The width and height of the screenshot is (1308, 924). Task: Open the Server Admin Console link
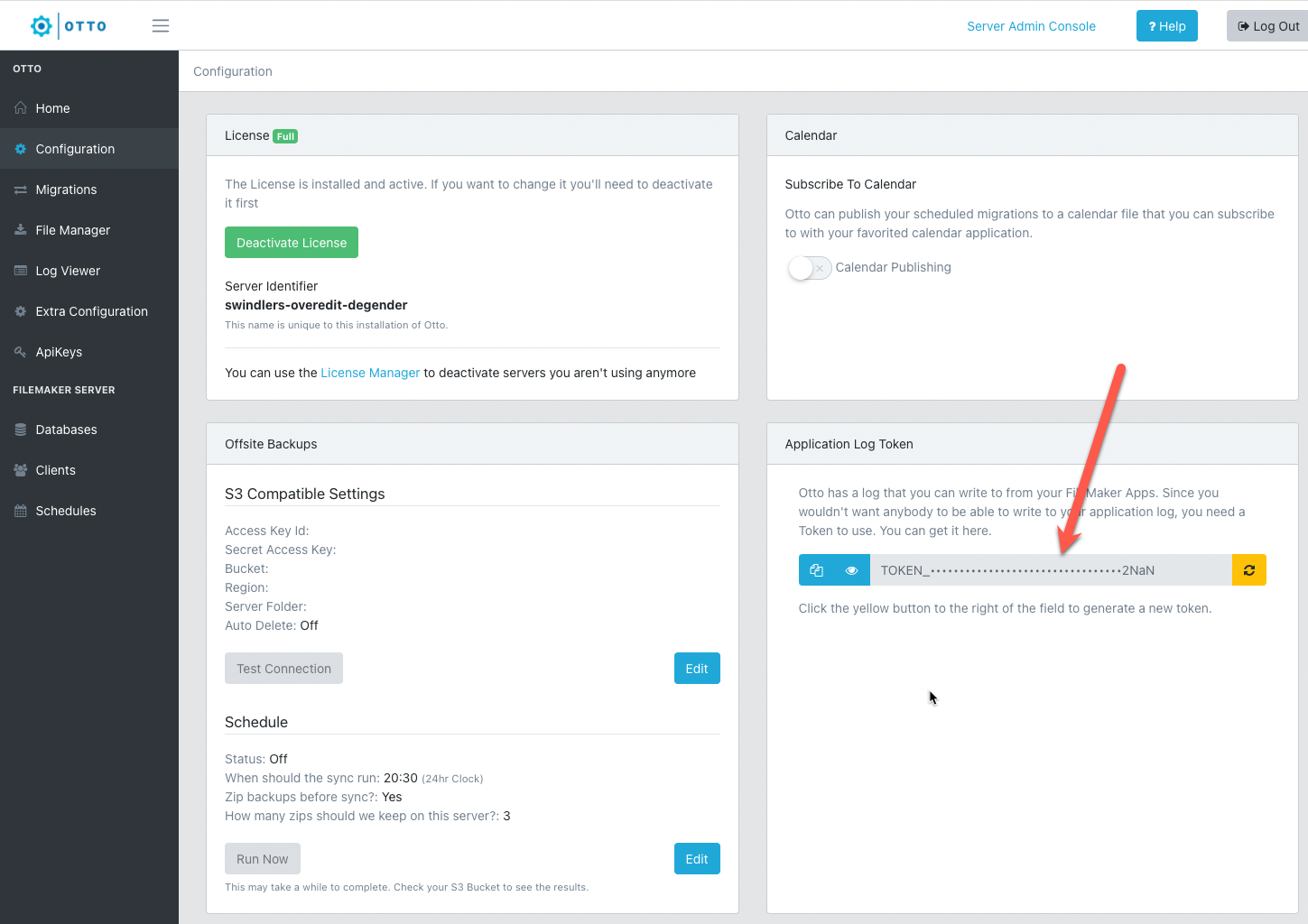coord(1031,26)
